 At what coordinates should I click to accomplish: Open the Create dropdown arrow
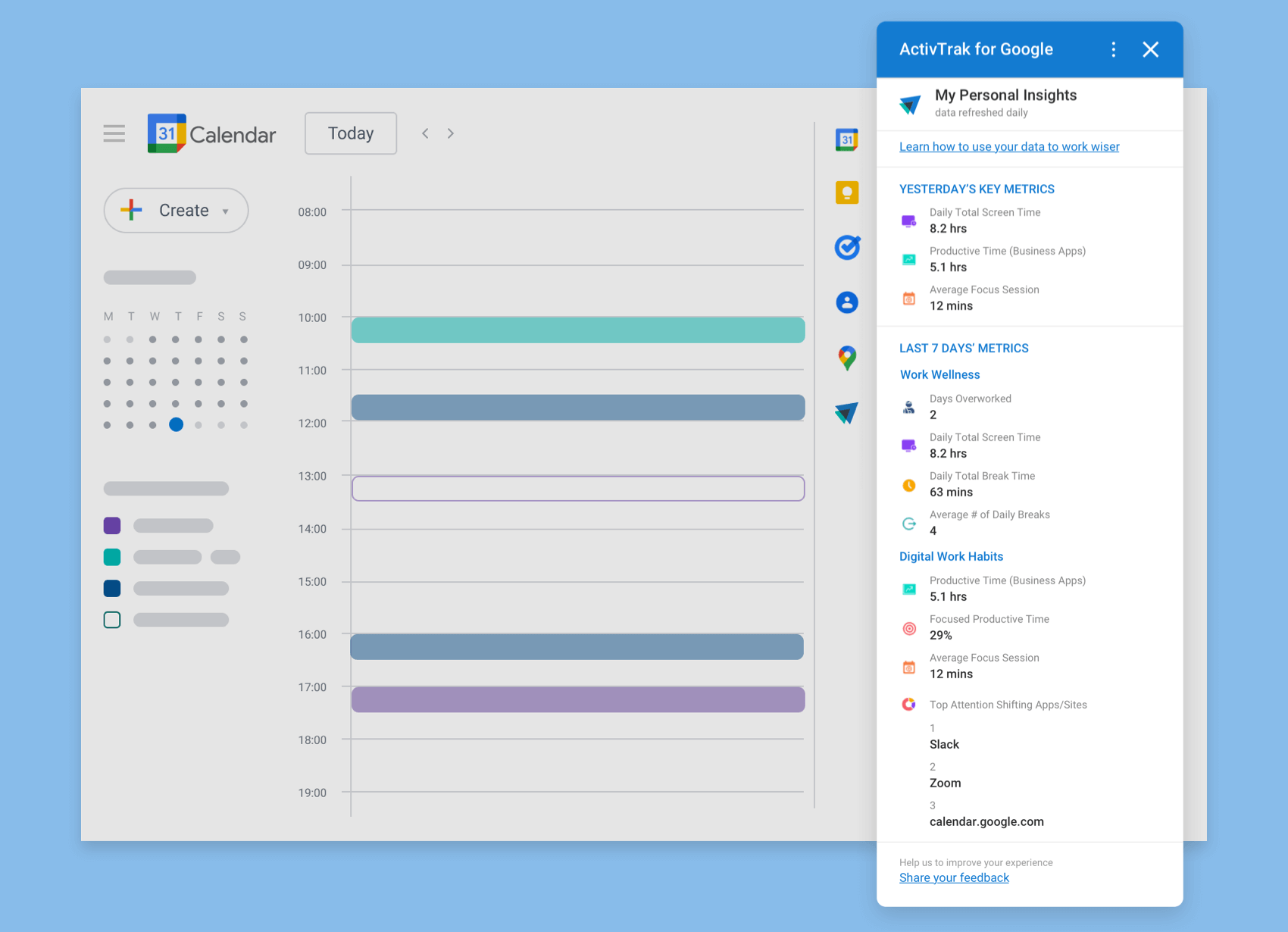(x=225, y=211)
